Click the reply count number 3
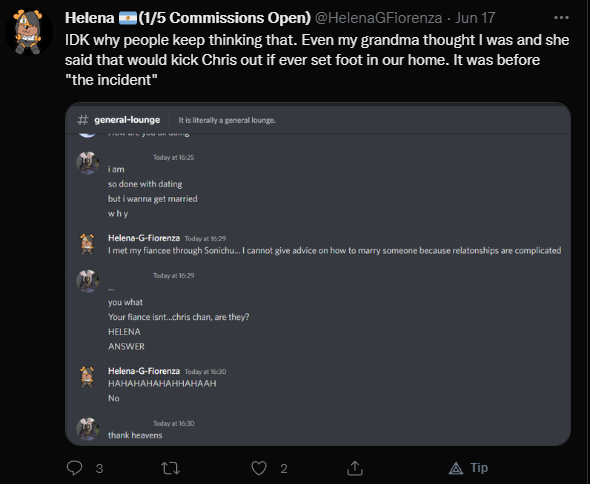This screenshot has height=484, width=590. [x=99, y=469]
